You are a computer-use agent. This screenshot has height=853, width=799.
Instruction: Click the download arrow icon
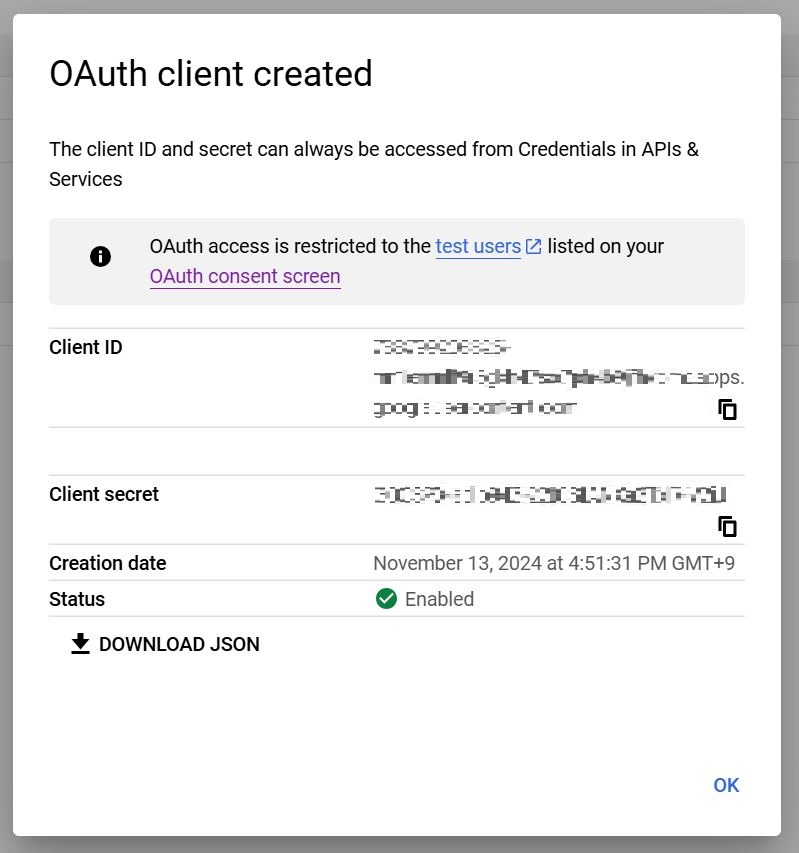(x=80, y=644)
